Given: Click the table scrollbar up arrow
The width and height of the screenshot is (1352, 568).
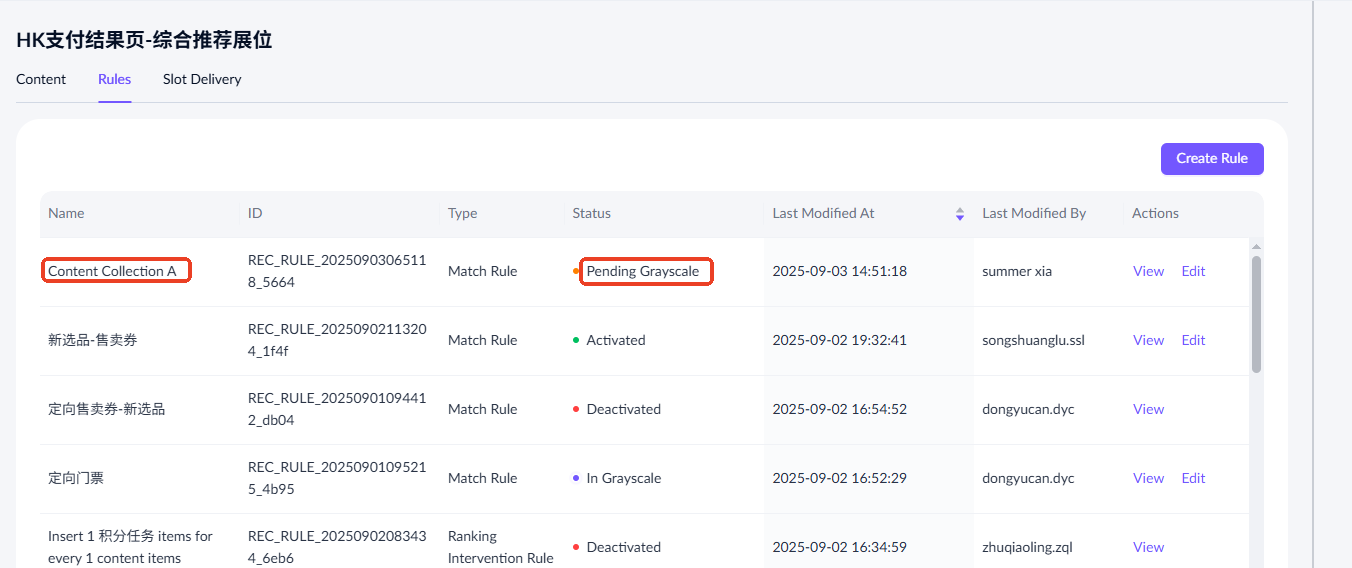Looking at the screenshot, I should [1256, 247].
